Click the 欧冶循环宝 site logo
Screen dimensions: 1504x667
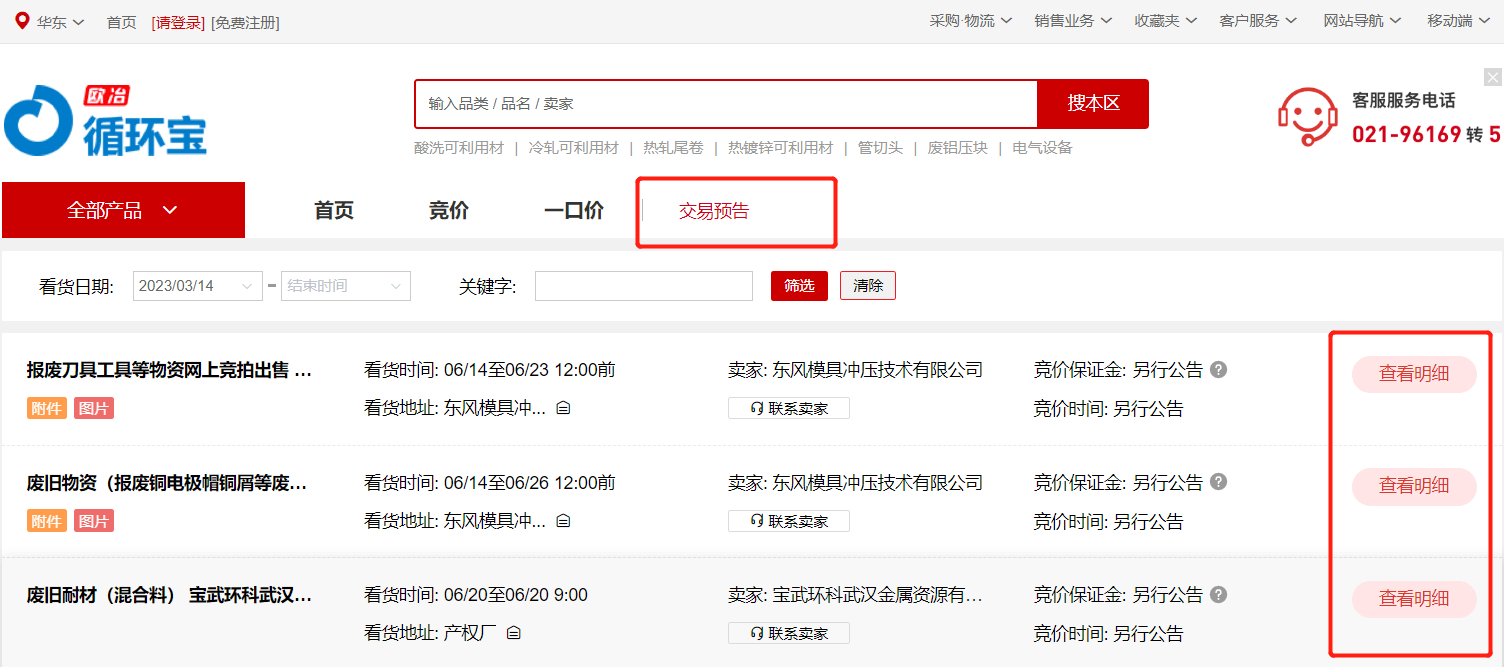(x=106, y=122)
